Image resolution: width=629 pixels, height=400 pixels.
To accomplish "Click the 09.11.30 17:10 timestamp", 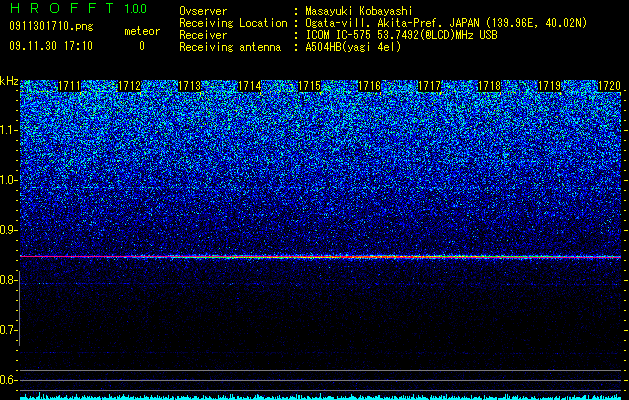I will pyautogui.click(x=51, y=46).
